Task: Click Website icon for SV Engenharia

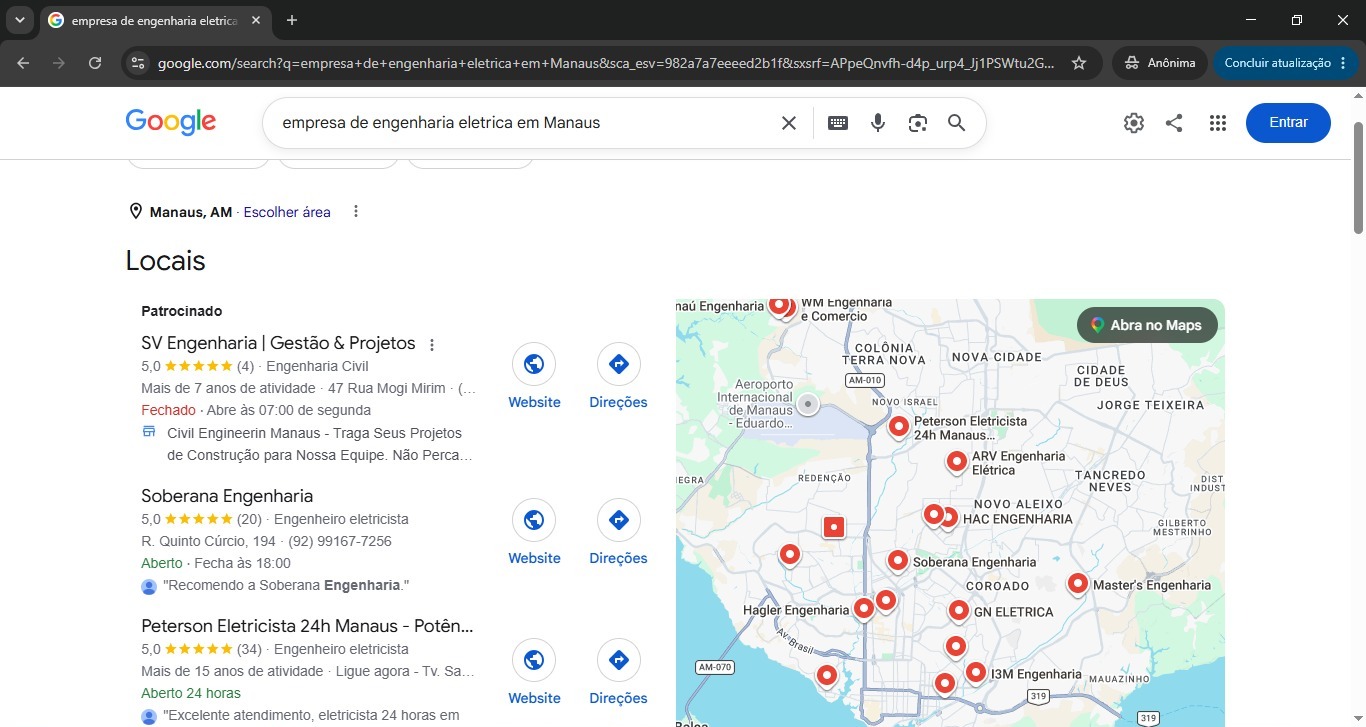Action: click(534, 364)
